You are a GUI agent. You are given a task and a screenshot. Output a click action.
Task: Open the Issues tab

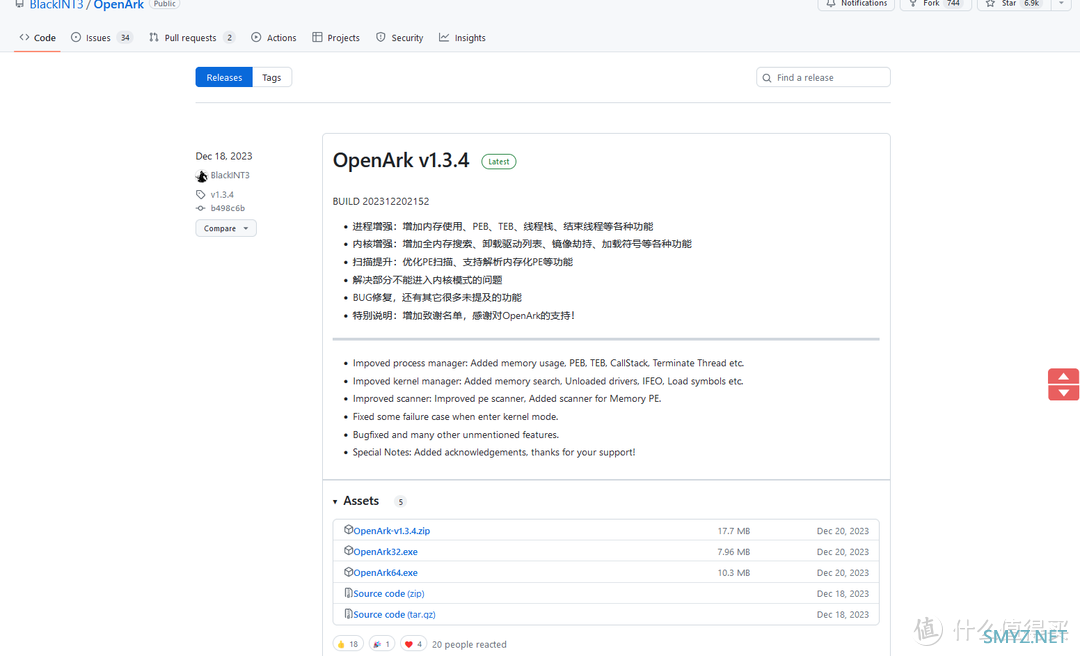coord(101,38)
